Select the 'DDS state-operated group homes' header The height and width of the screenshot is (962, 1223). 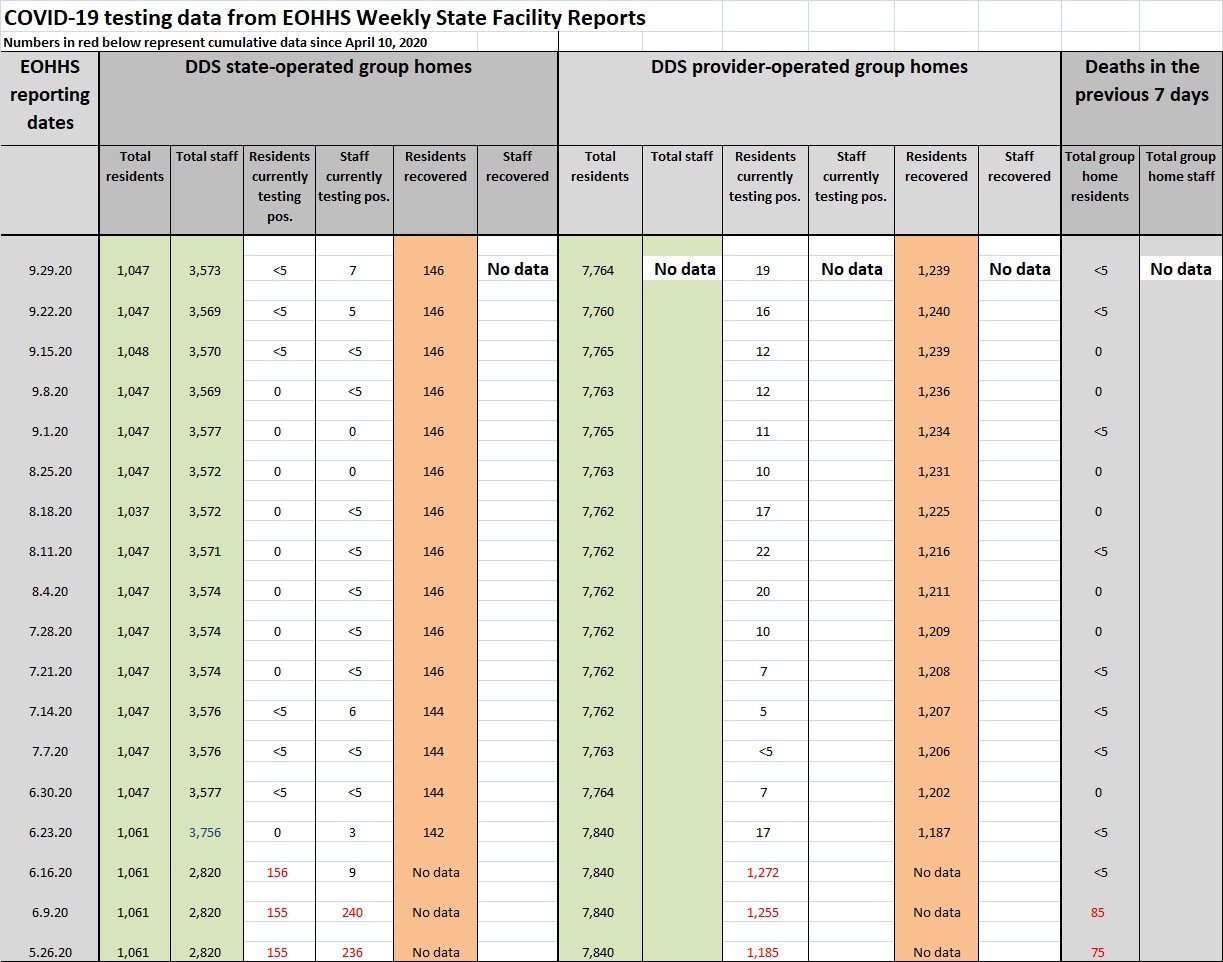(x=328, y=68)
